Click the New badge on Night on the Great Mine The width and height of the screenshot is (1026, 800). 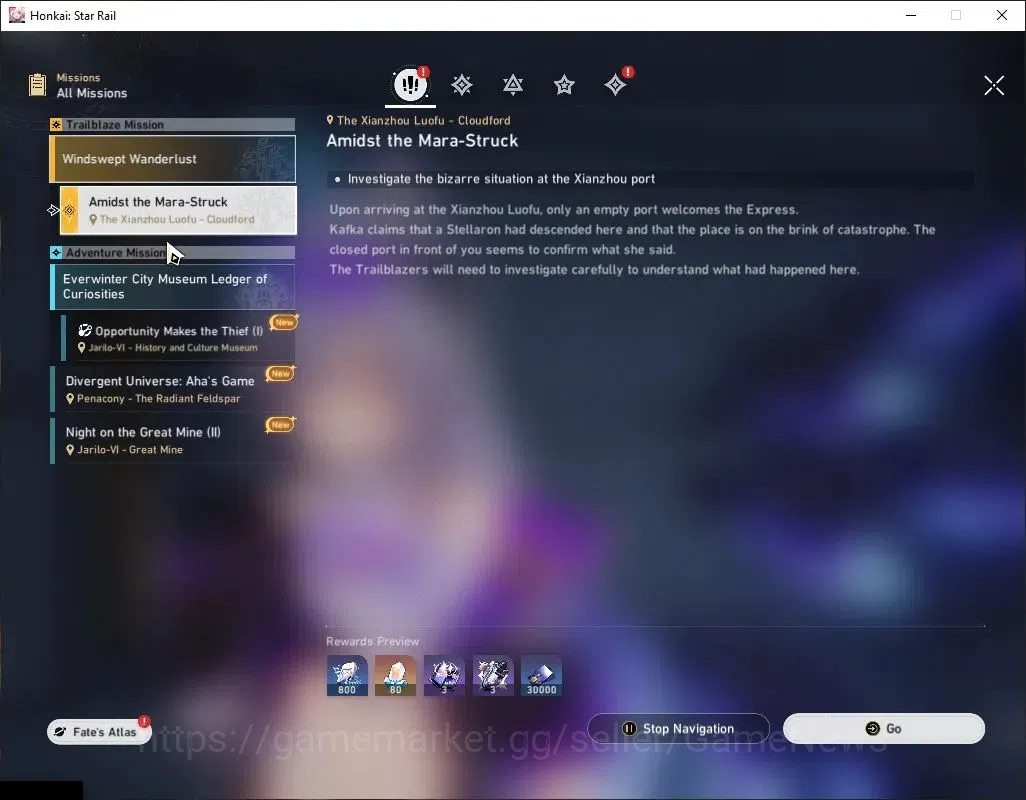coord(280,425)
